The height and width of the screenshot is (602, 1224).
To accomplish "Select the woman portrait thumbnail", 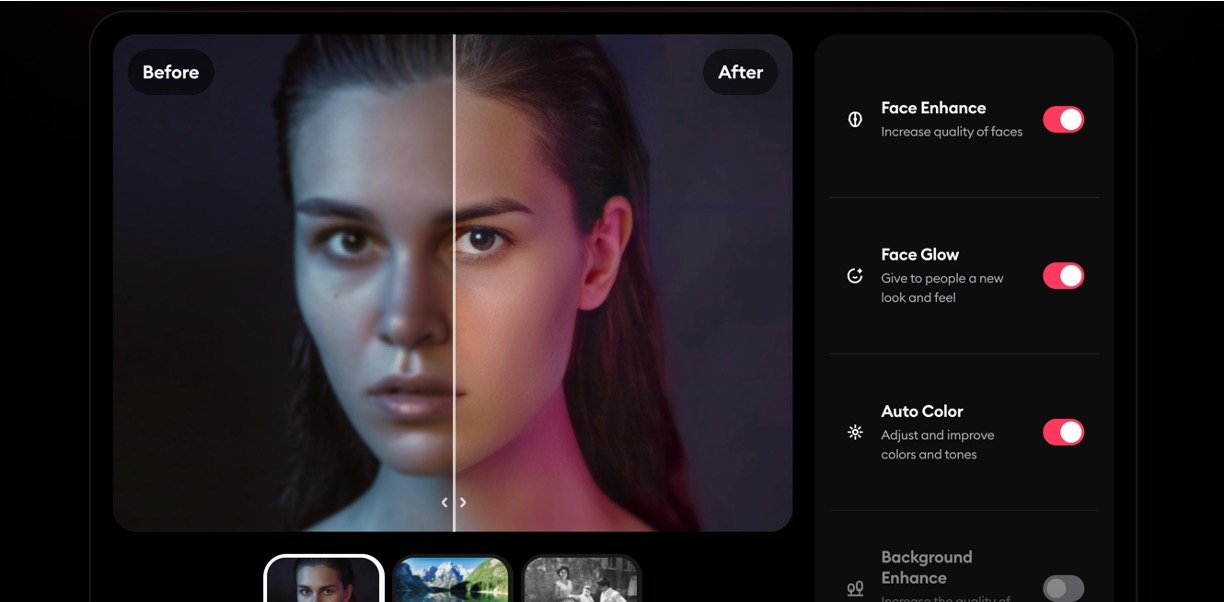I will [x=324, y=580].
